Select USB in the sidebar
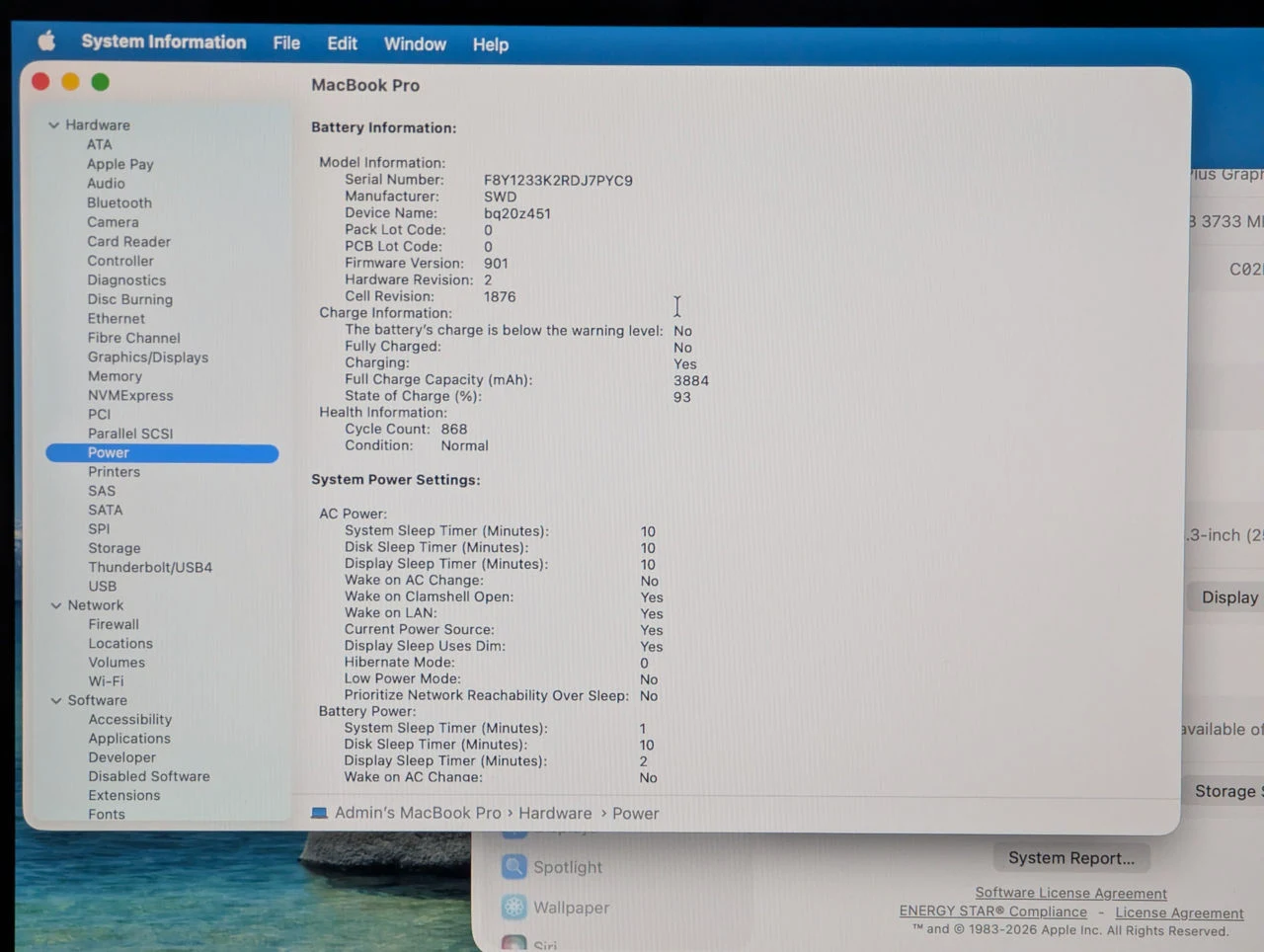Viewport: 1264px width, 952px height. click(x=103, y=586)
